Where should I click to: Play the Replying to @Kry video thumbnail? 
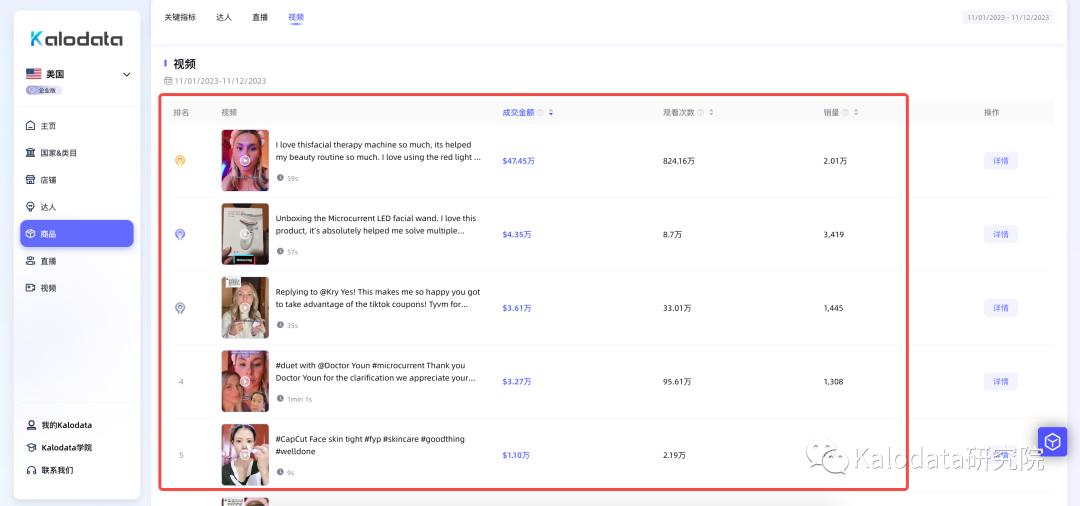245,308
